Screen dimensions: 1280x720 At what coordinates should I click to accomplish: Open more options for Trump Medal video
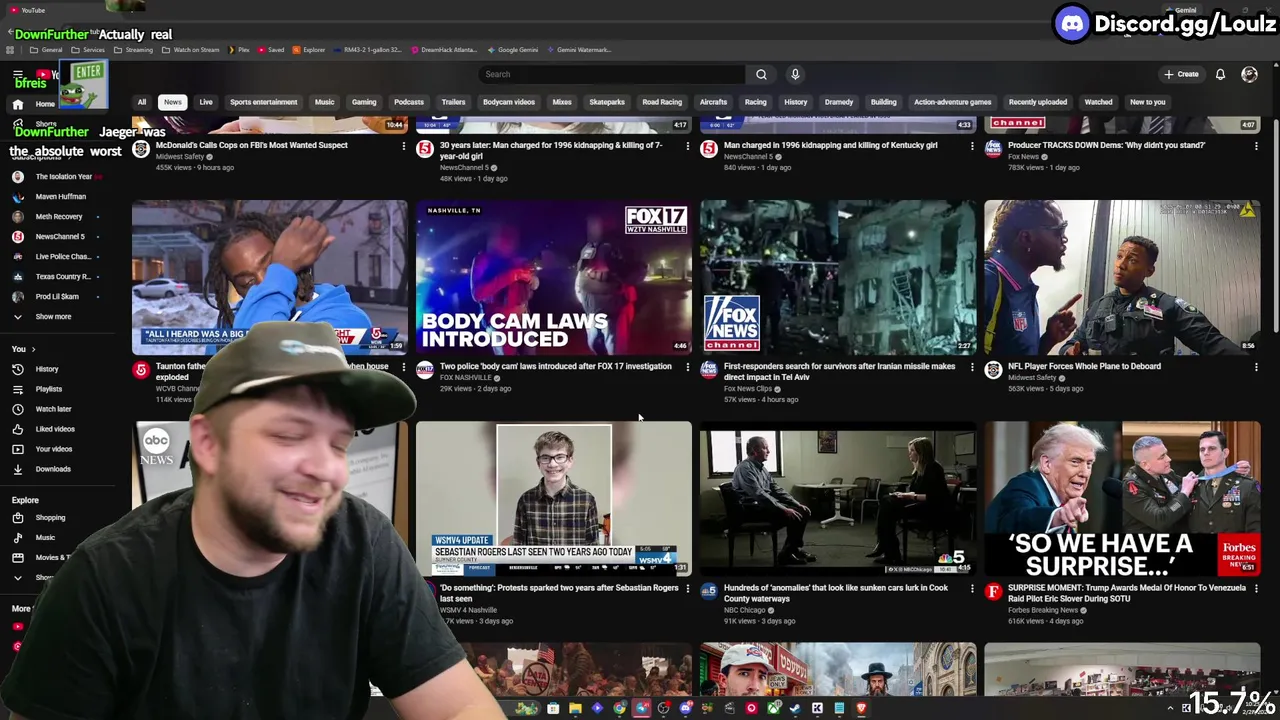(1256, 590)
